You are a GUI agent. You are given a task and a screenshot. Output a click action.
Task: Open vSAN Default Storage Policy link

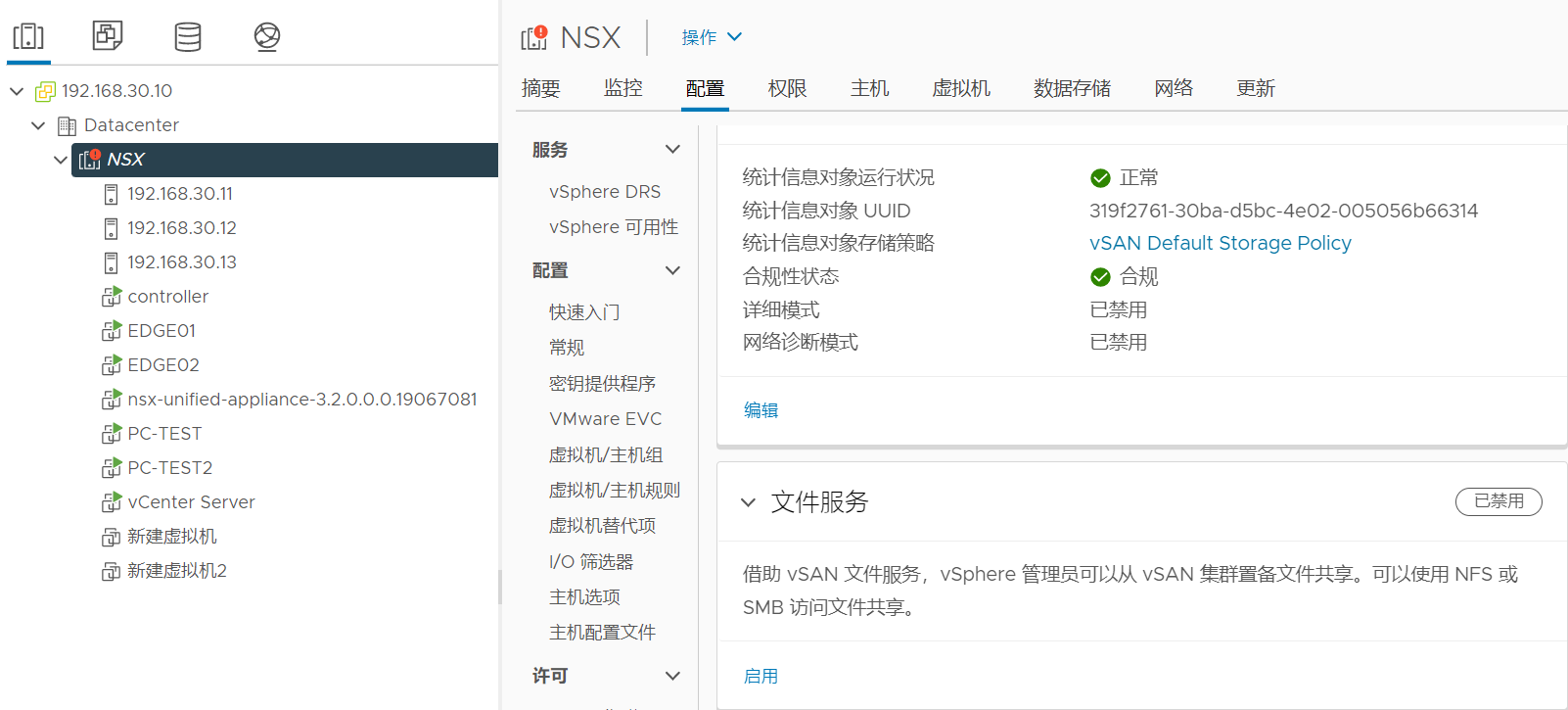click(1221, 243)
